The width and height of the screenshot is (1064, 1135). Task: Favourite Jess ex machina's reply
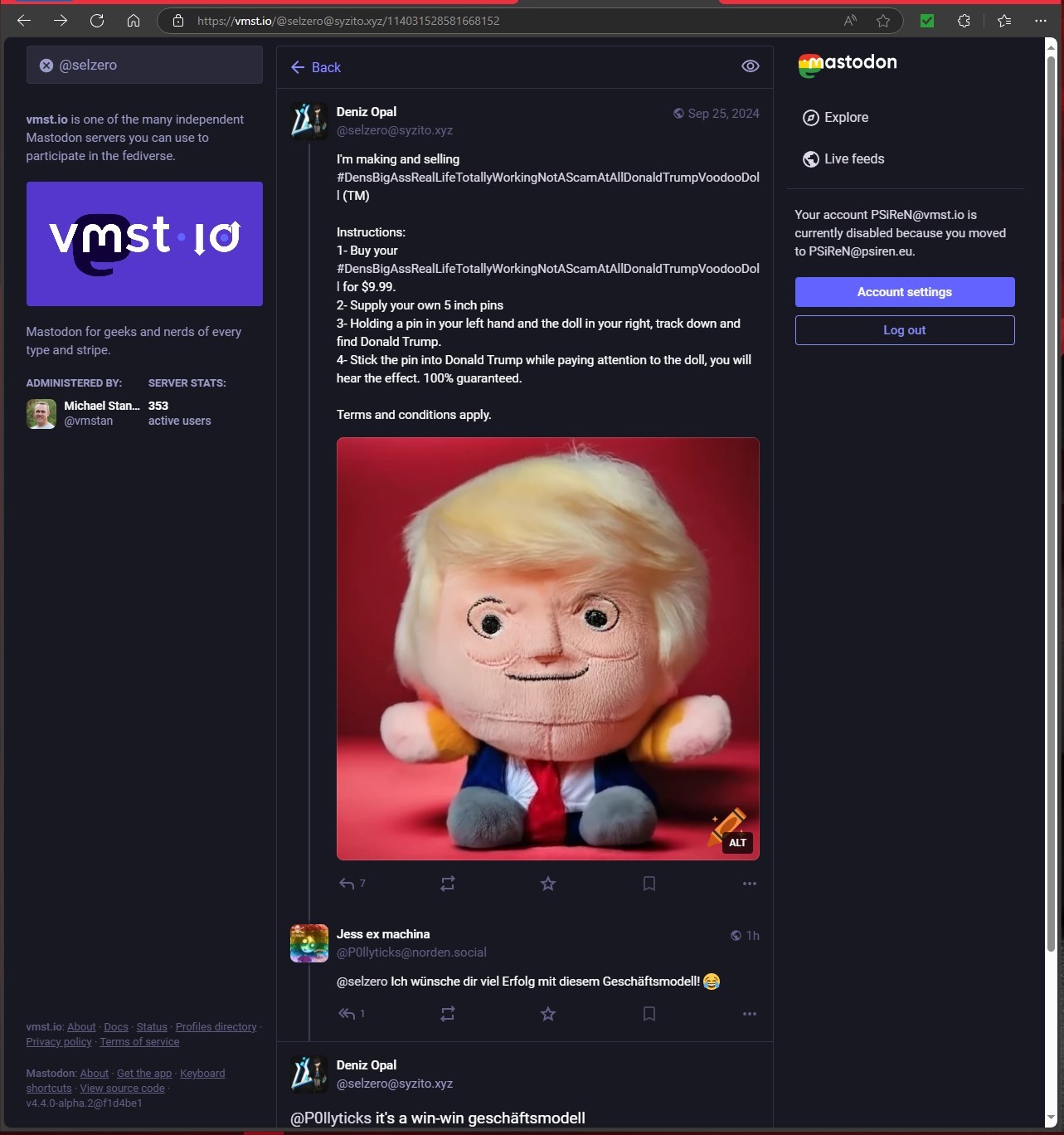pyautogui.click(x=548, y=1014)
